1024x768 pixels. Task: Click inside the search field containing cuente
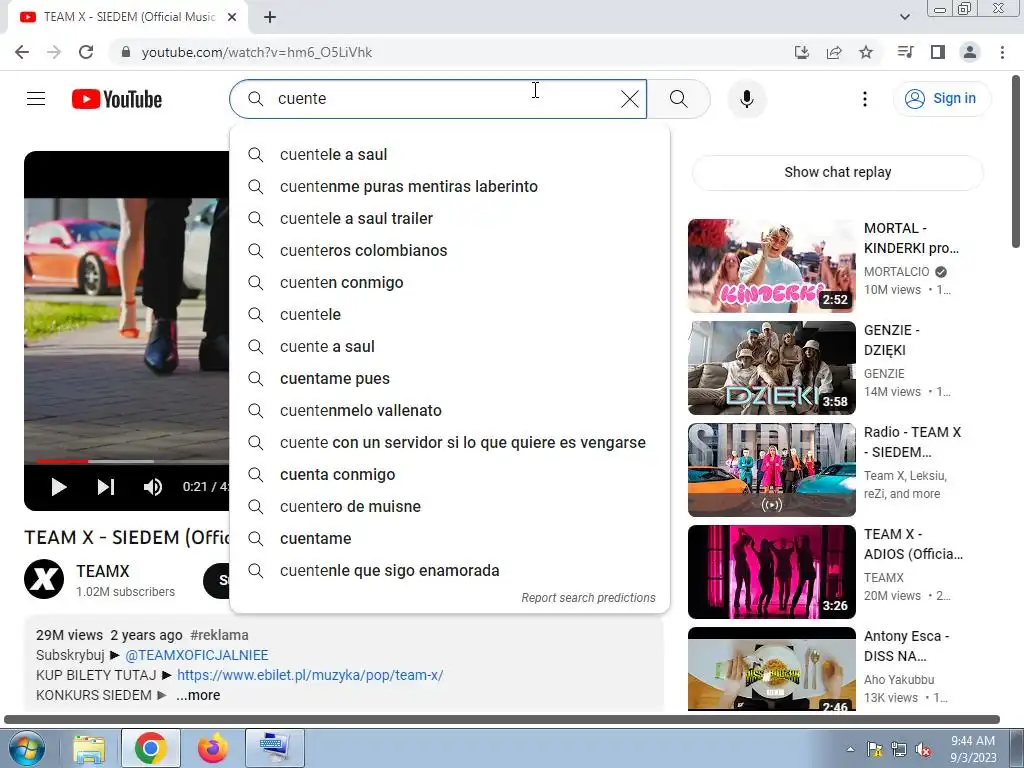438,99
